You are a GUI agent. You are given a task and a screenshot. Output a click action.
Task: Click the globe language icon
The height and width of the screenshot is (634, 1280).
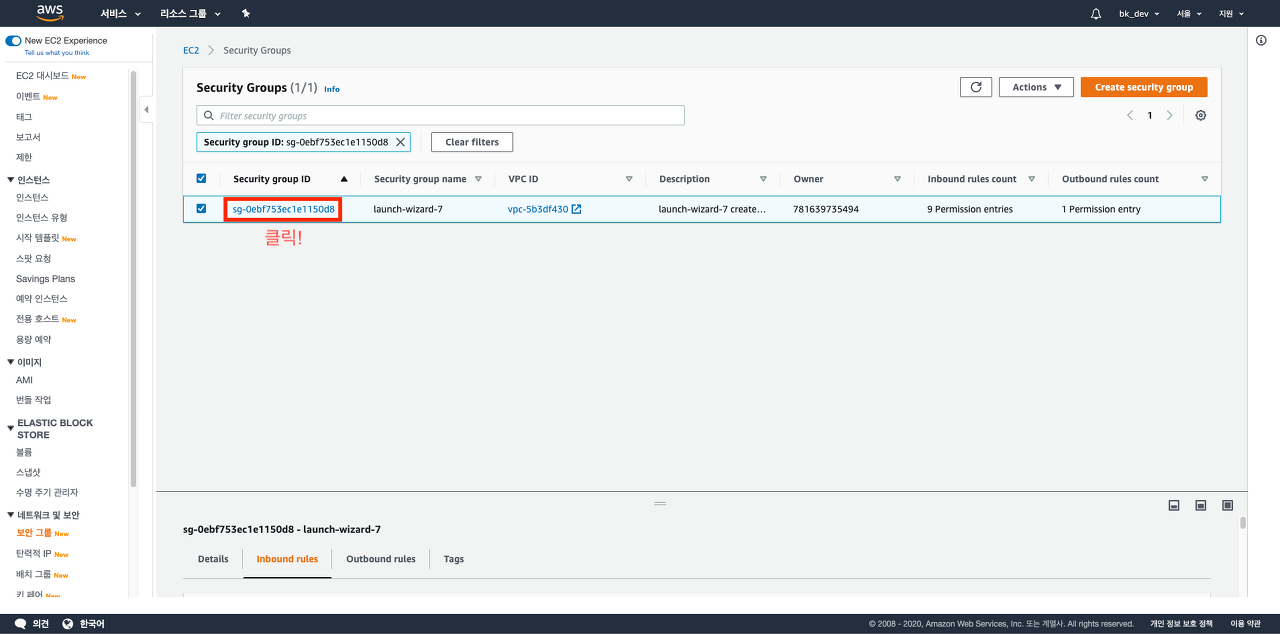click(68, 623)
